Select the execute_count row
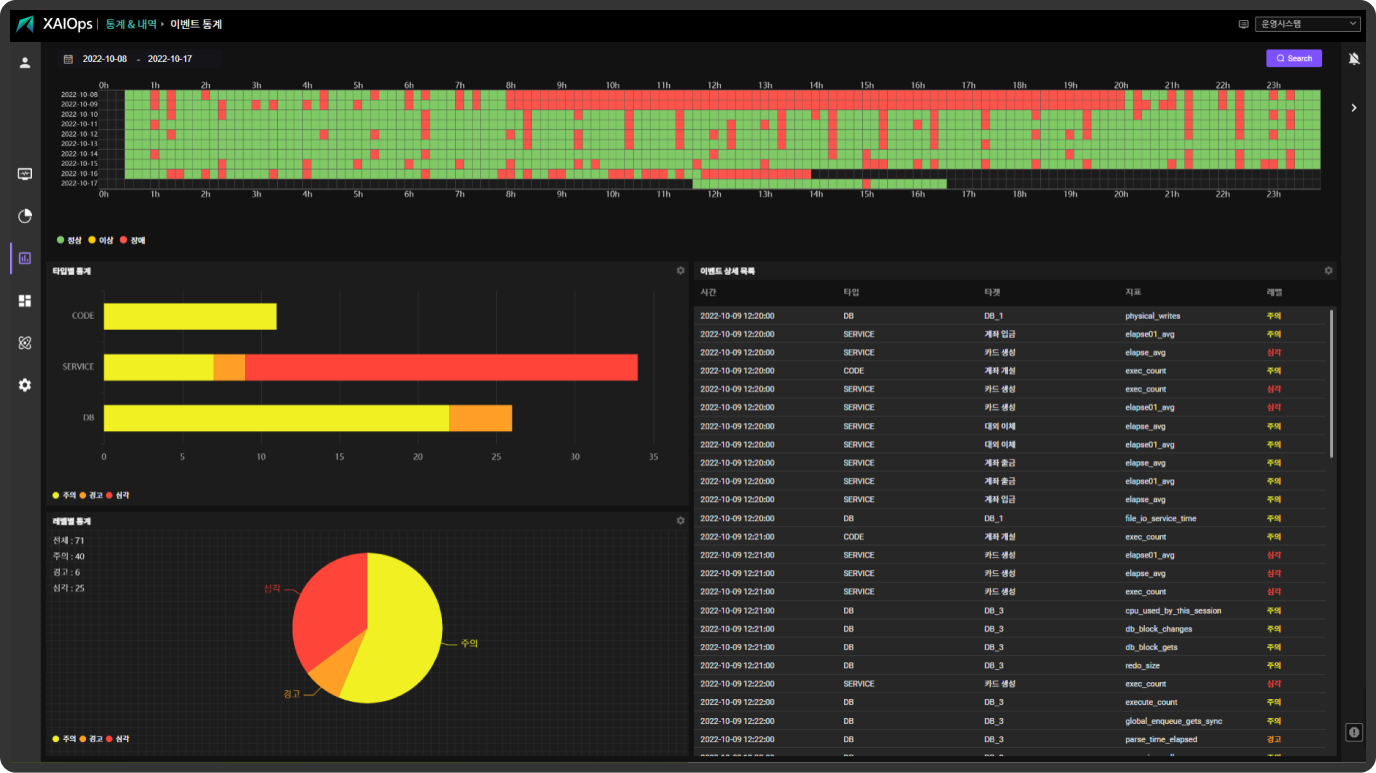 [1010, 702]
